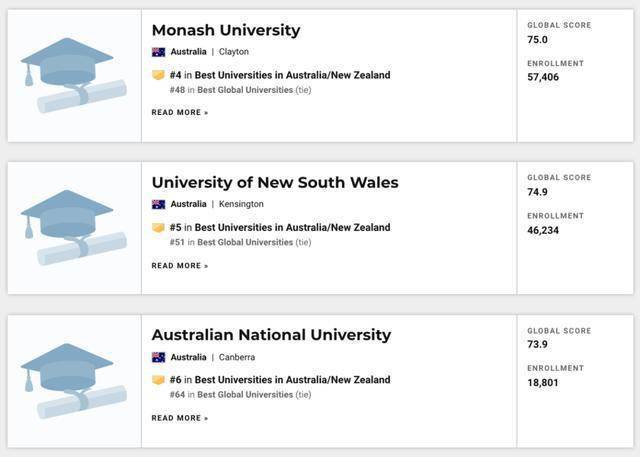Expand Read More under University of New South Wales

(180, 266)
